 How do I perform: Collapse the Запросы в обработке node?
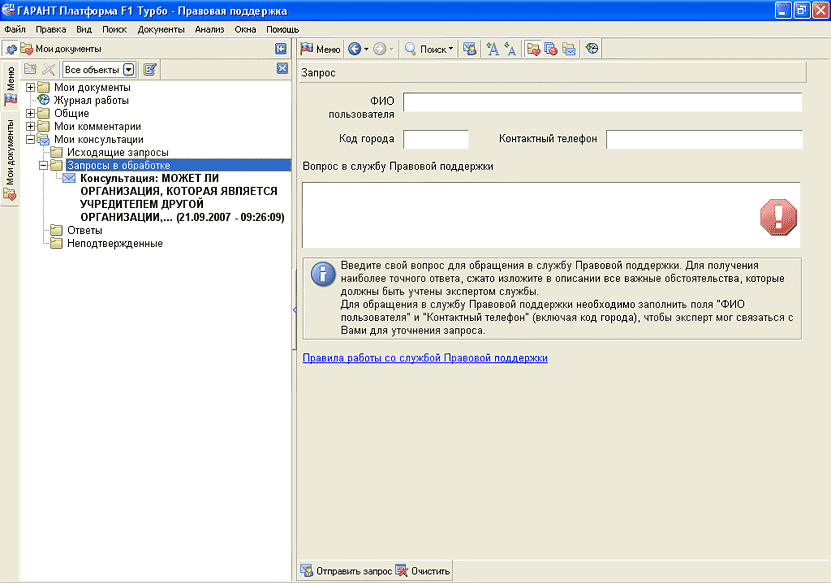(43, 165)
